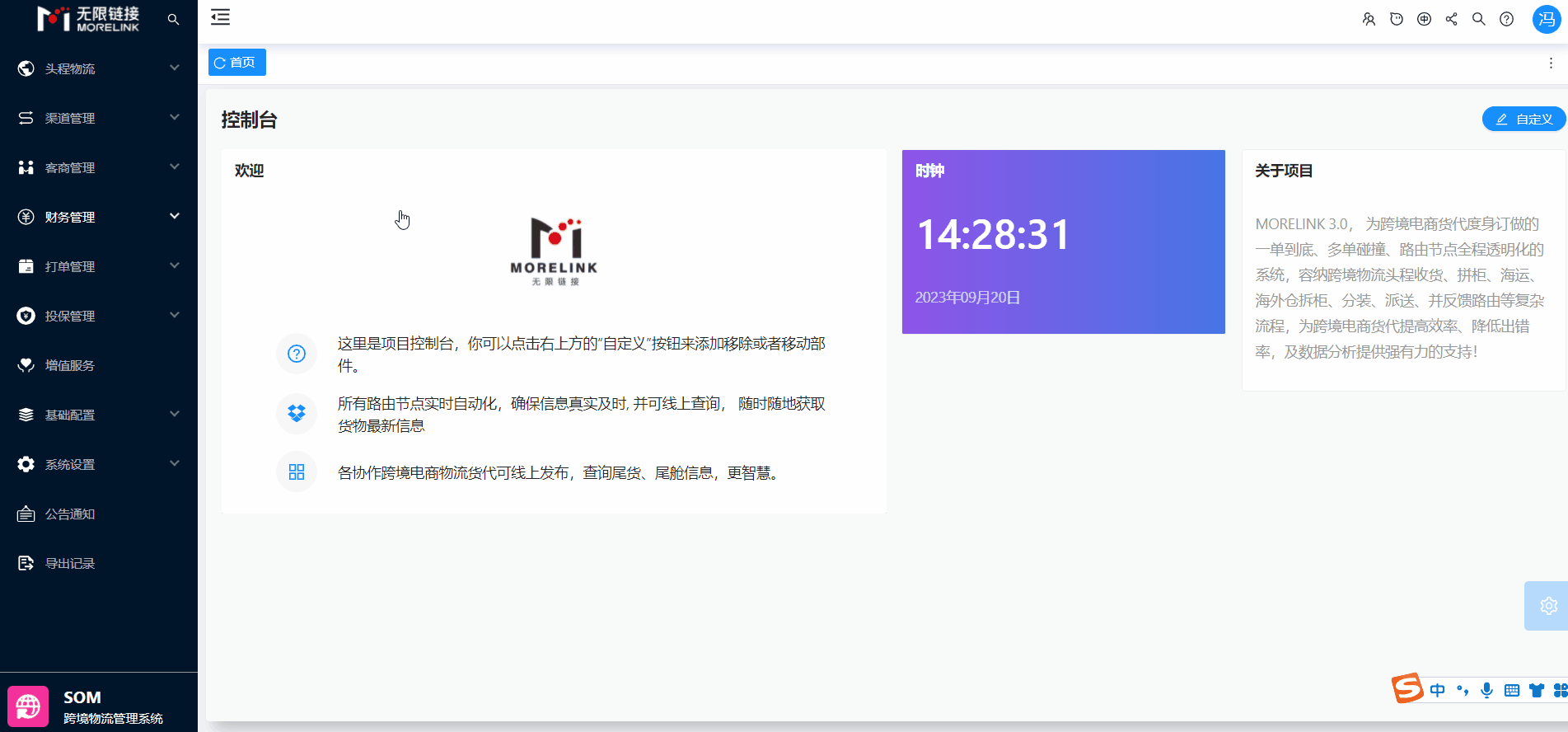1568x732 pixels.
Task: Click the 关于项目 card title
Action: click(x=1284, y=171)
